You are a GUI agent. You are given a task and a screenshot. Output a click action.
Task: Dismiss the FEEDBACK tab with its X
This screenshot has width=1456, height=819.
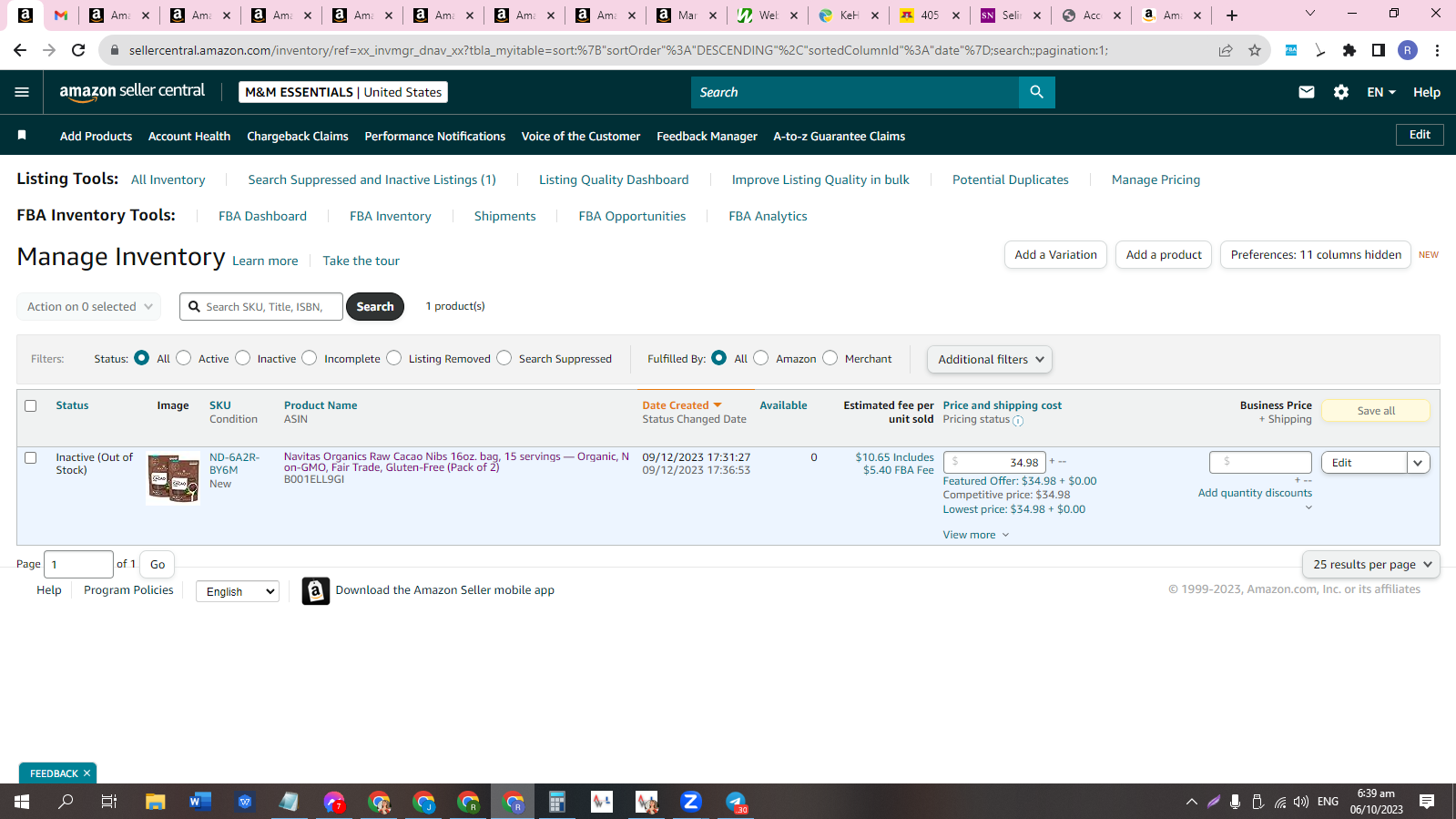pyautogui.click(x=87, y=773)
